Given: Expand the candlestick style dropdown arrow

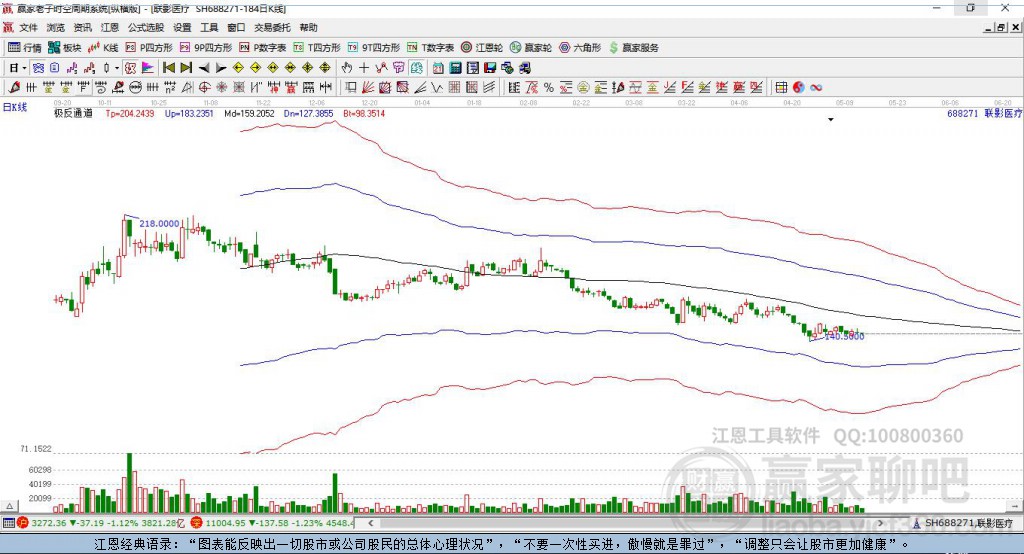Looking at the screenshot, I should click(117, 68).
